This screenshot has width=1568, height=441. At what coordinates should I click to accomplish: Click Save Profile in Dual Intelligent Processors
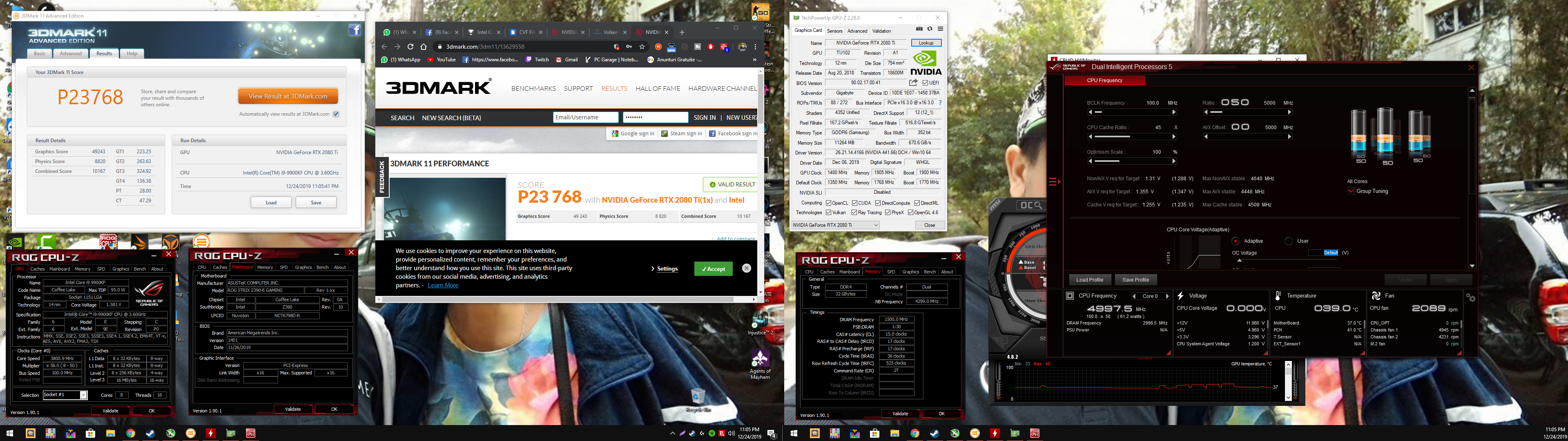[1135, 280]
